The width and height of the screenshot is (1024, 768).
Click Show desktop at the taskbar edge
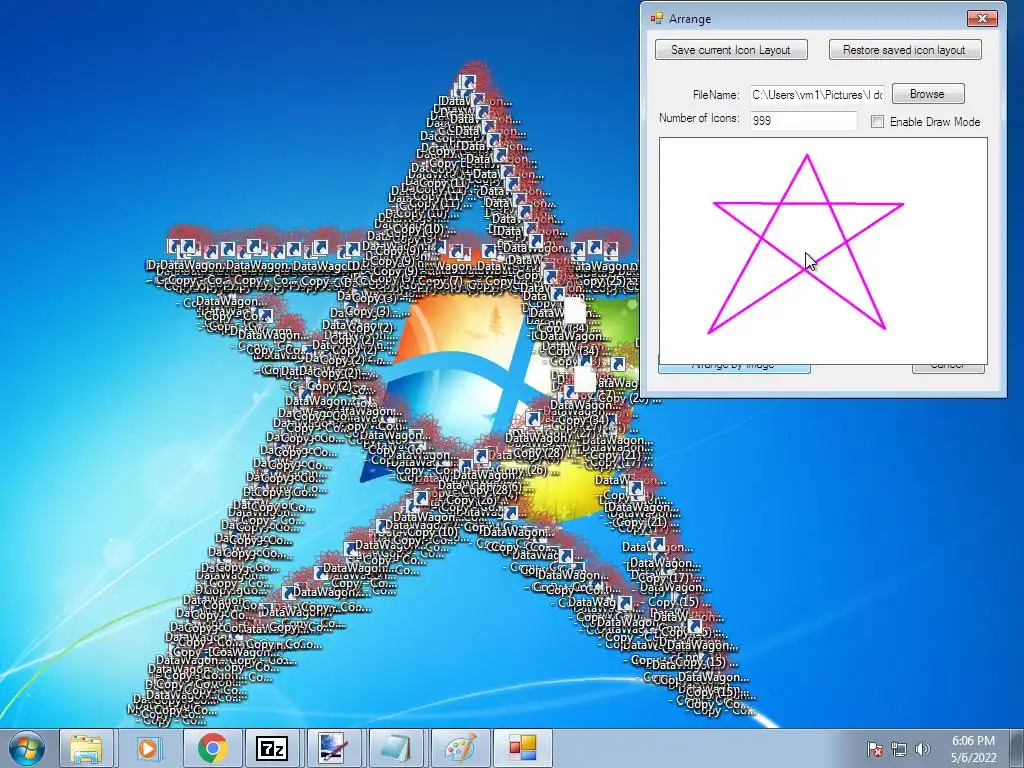(x=1017, y=748)
